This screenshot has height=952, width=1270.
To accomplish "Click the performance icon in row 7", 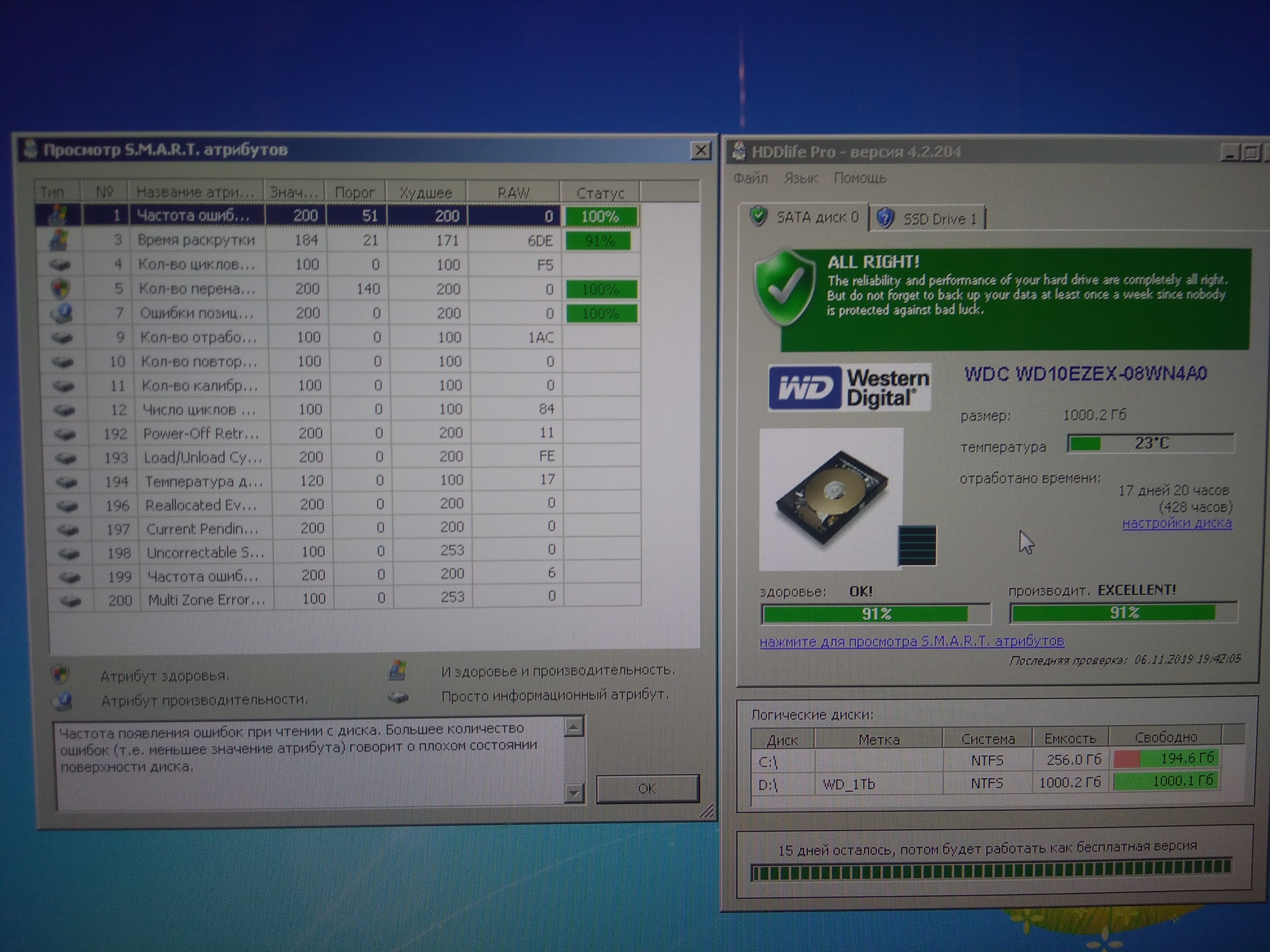I will (61, 313).
